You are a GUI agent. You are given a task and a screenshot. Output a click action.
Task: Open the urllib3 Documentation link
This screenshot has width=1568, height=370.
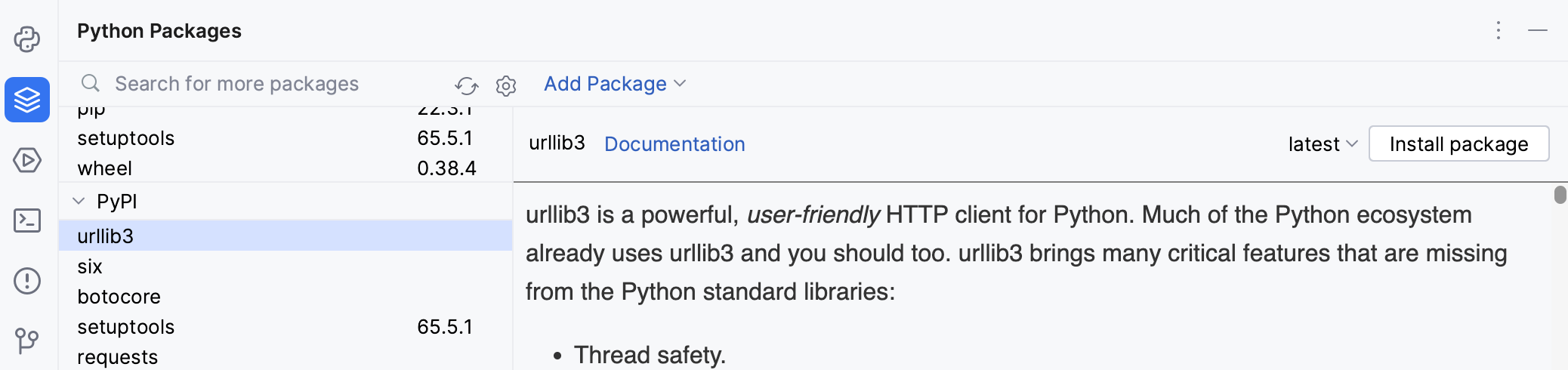pos(674,144)
